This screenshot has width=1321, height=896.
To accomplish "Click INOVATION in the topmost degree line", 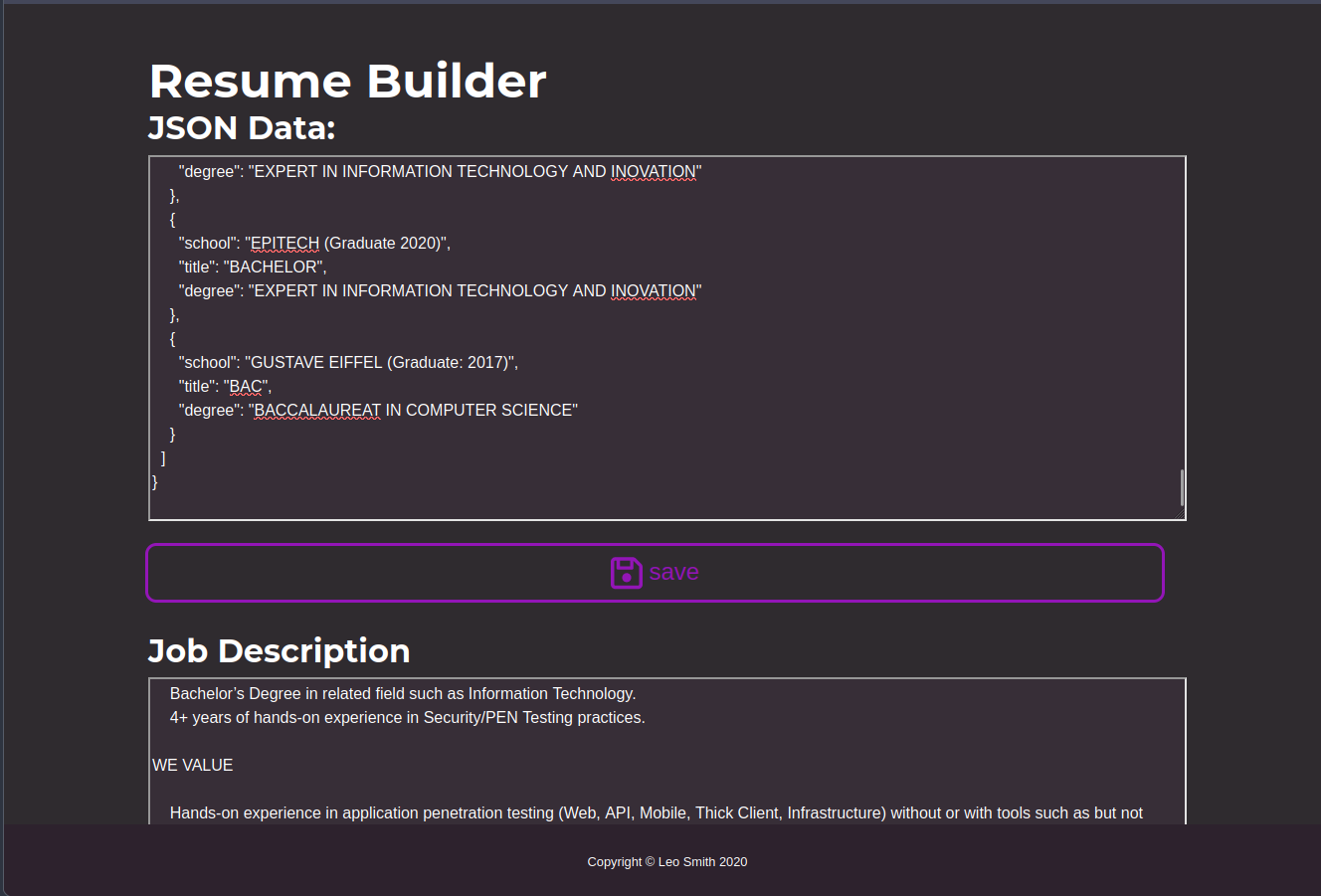I will point(653,171).
